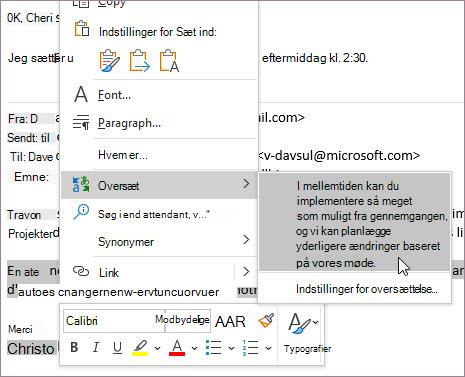Select the Oversæt menu entry
The width and height of the screenshot is (465, 377).
(159, 185)
